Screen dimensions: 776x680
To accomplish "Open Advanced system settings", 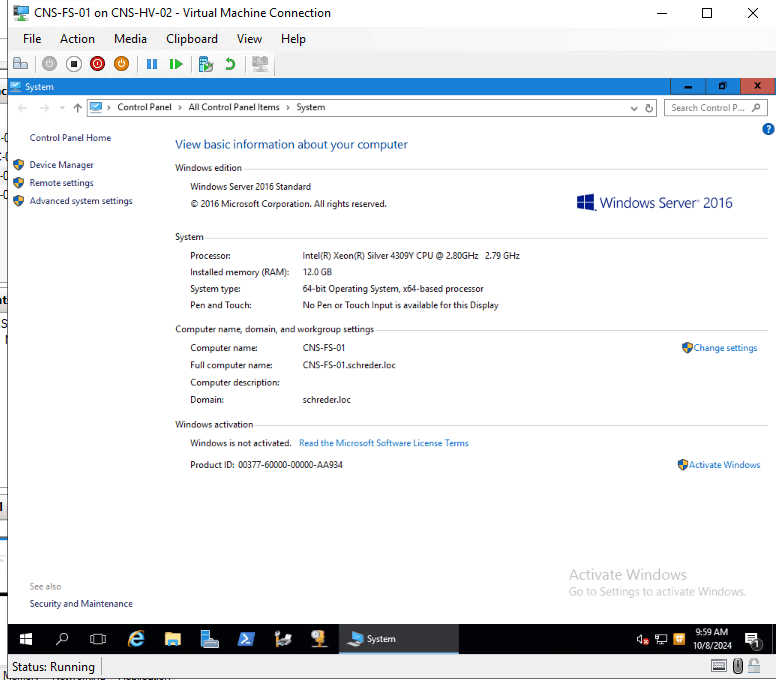I will 81,201.
